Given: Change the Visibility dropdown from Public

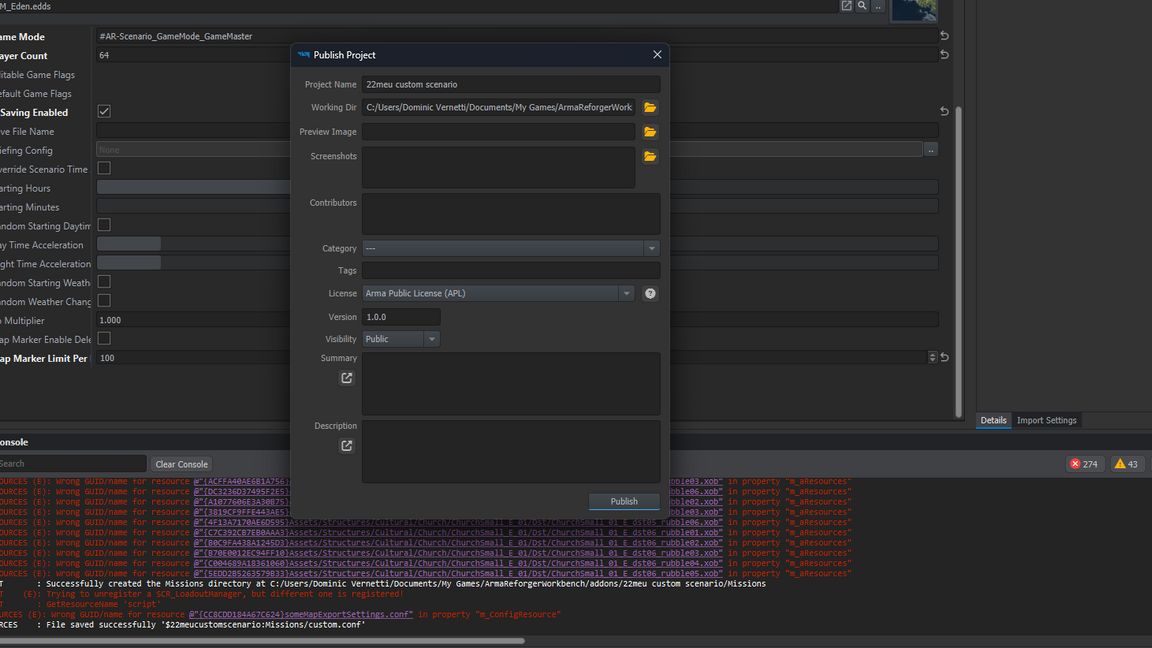Looking at the screenshot, I should point(431,339).
